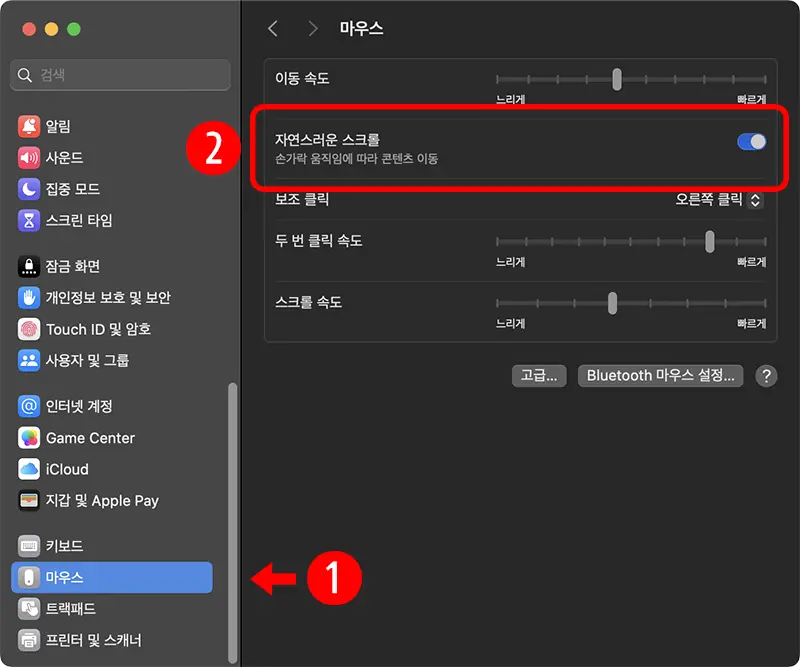Select the 알림 sidebar icon
800x667 pixels.
(x=30, y=125)
